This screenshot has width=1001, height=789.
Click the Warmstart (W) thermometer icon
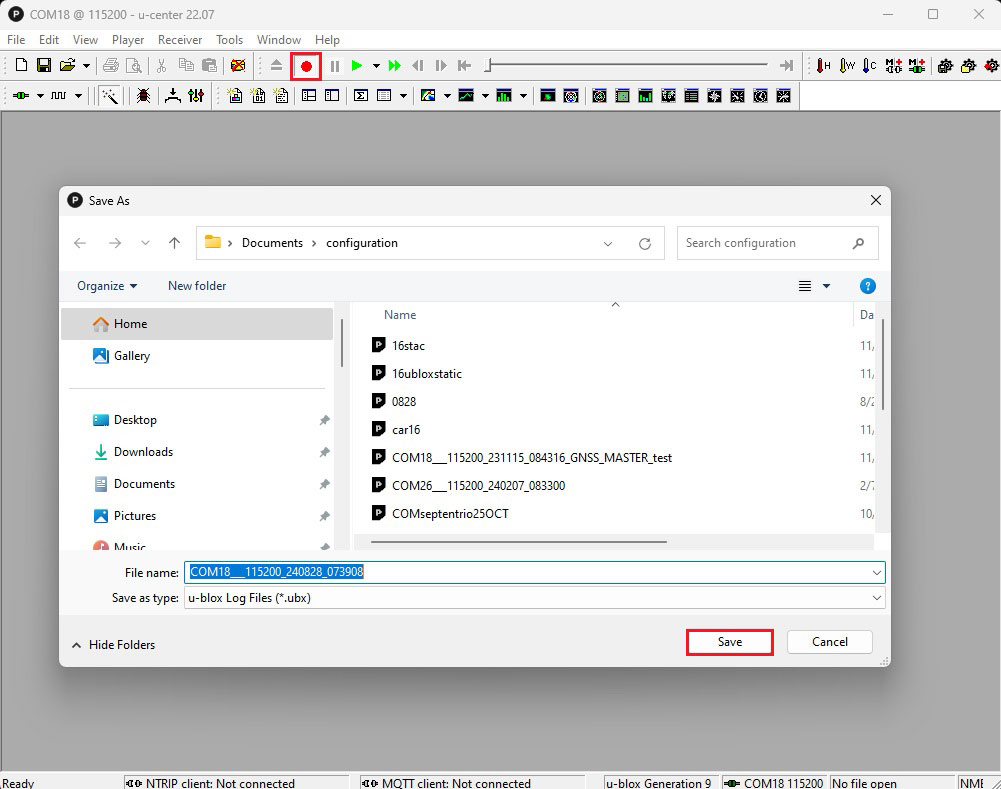pos(847,66)
